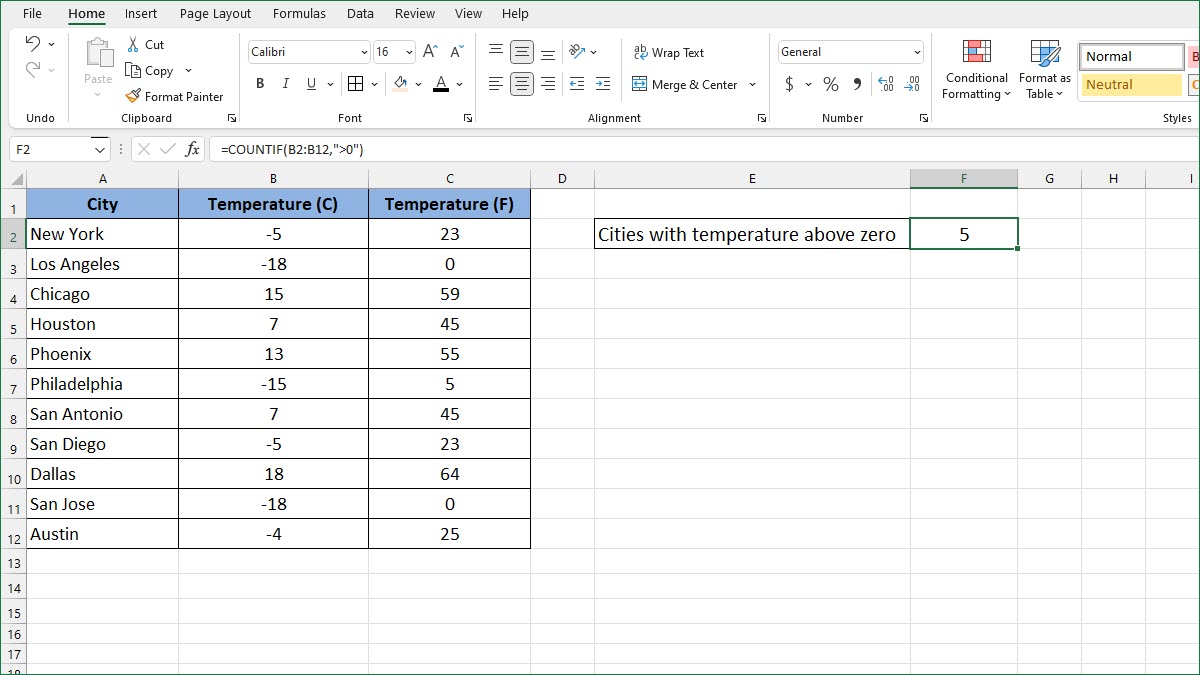Toggle italic formatting
Viewport: 1200px width, 675px height.
pos(285,84)
